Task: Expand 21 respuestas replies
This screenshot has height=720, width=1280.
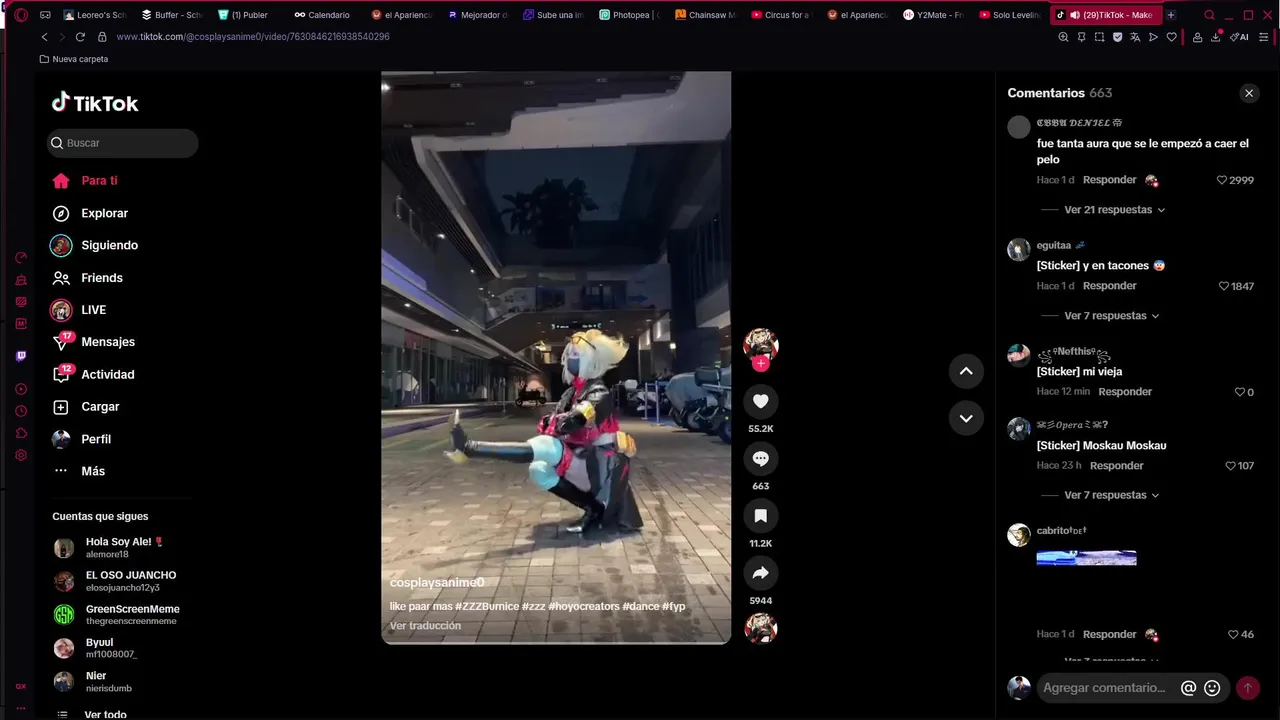Action: pos(1114,210)
